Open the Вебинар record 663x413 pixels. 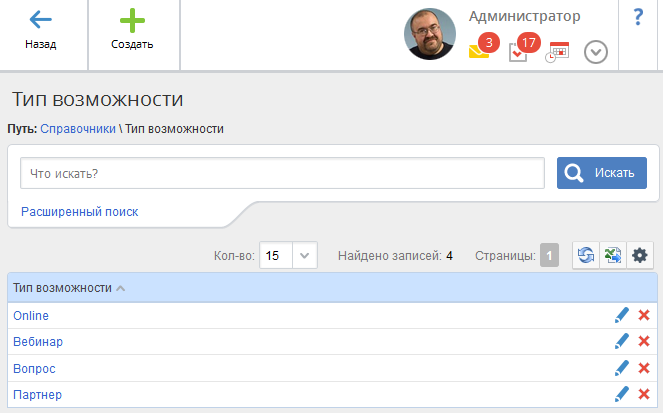click(38, 342)
